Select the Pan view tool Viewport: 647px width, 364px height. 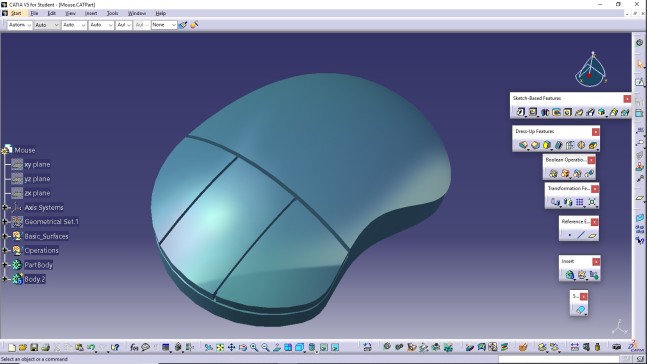tap(231, 347)
